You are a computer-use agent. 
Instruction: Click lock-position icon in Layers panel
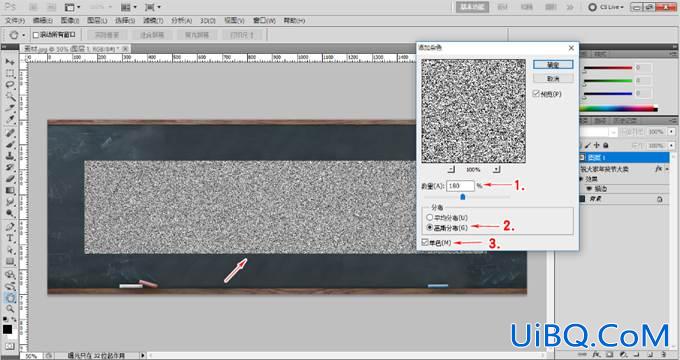597,145
